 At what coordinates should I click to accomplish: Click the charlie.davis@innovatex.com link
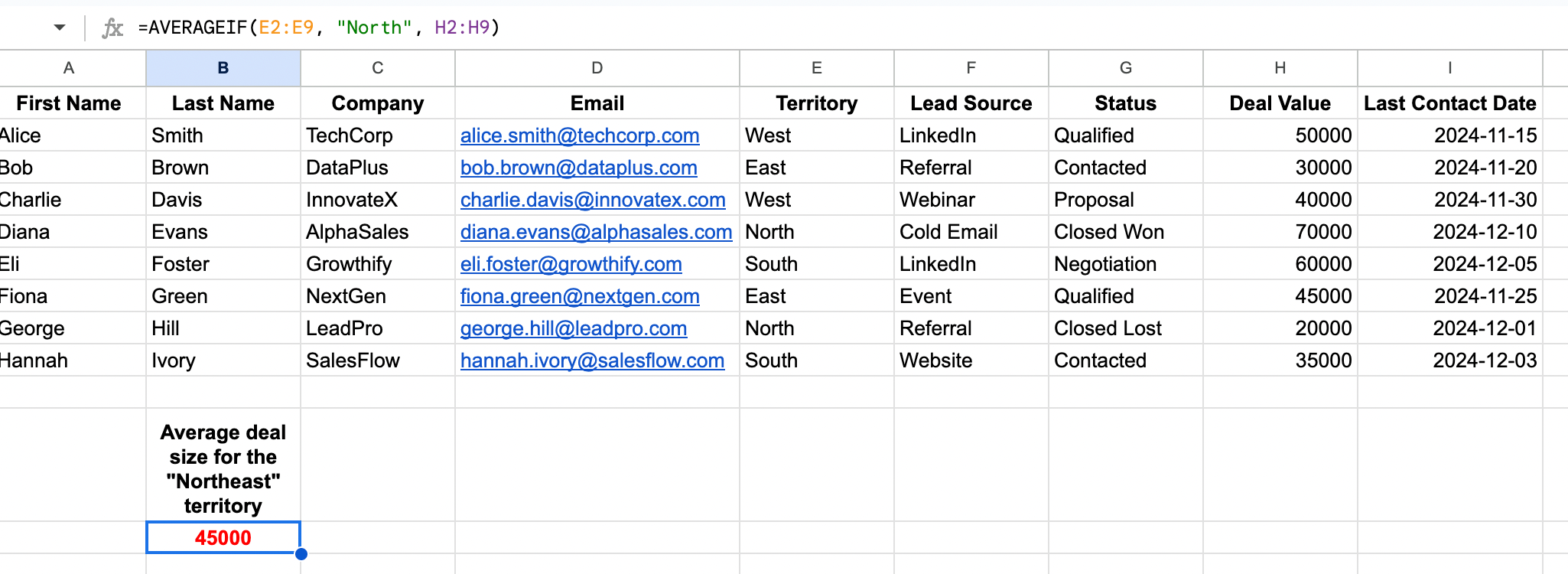pos(593,200)
